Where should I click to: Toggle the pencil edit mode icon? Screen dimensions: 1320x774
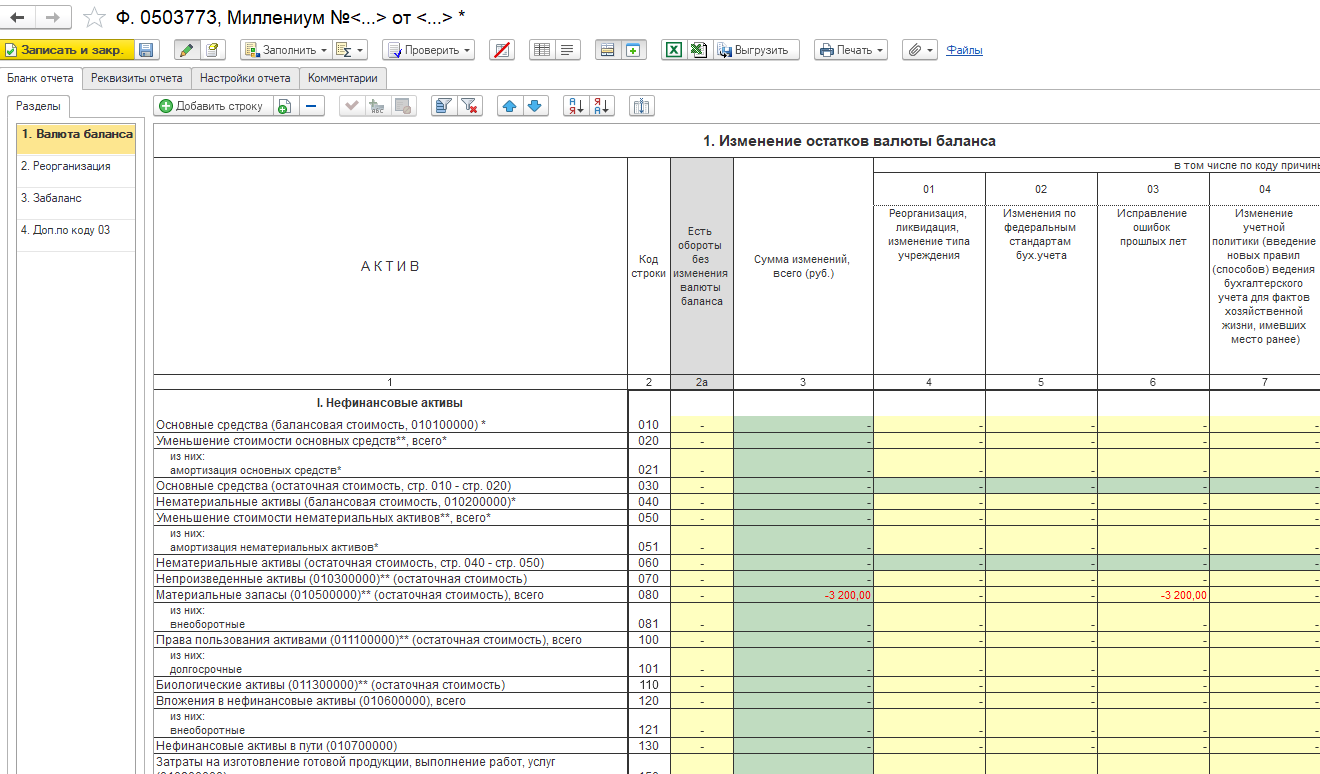(x=187, y=50)
